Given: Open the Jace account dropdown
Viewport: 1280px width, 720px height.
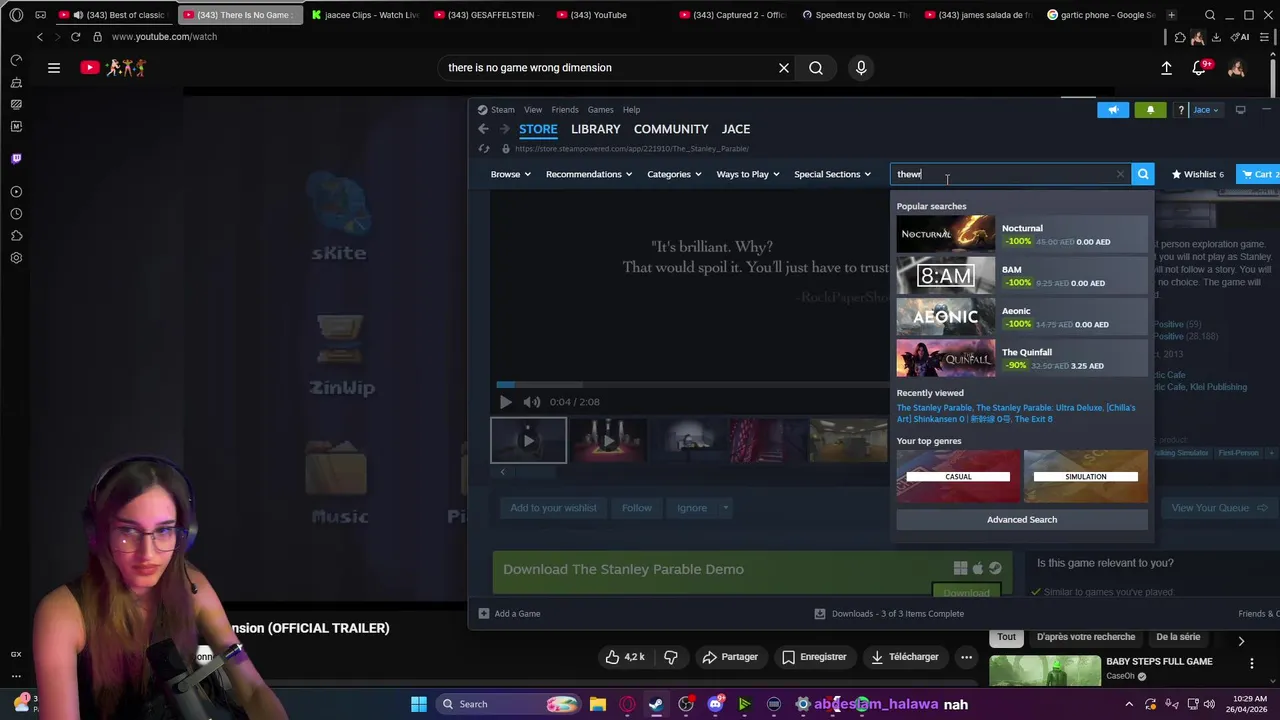Looking at the screenshot, I should coord(1205,110).
